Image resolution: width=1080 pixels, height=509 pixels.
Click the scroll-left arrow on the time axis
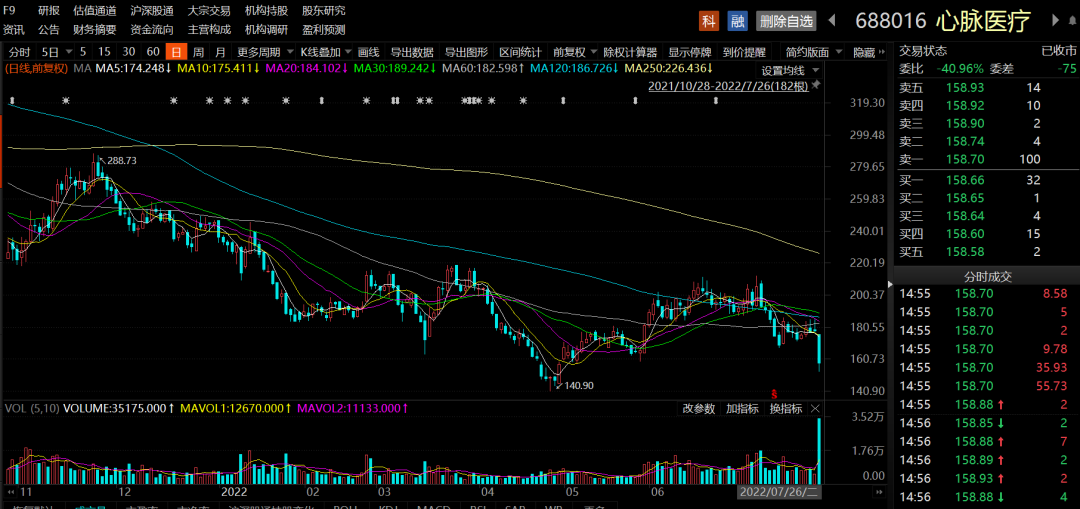pyautogui.click(x=12, y=492)
